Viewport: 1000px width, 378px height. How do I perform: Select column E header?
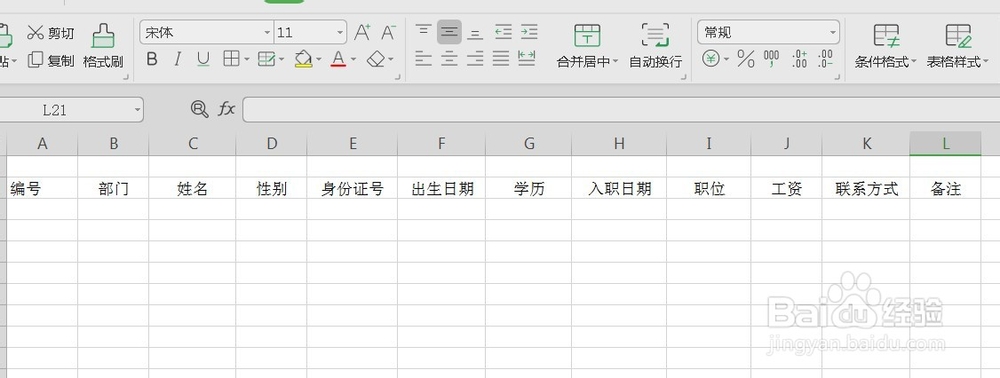352,144
